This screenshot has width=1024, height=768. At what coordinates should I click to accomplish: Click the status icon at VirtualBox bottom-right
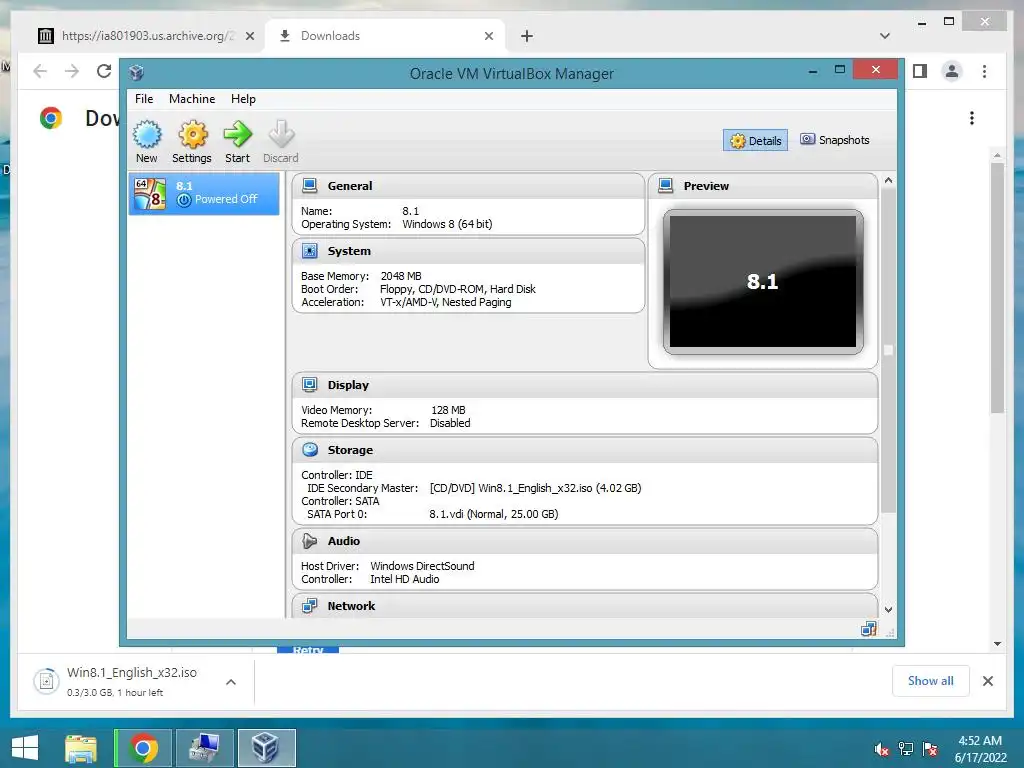tap(869, 629)
